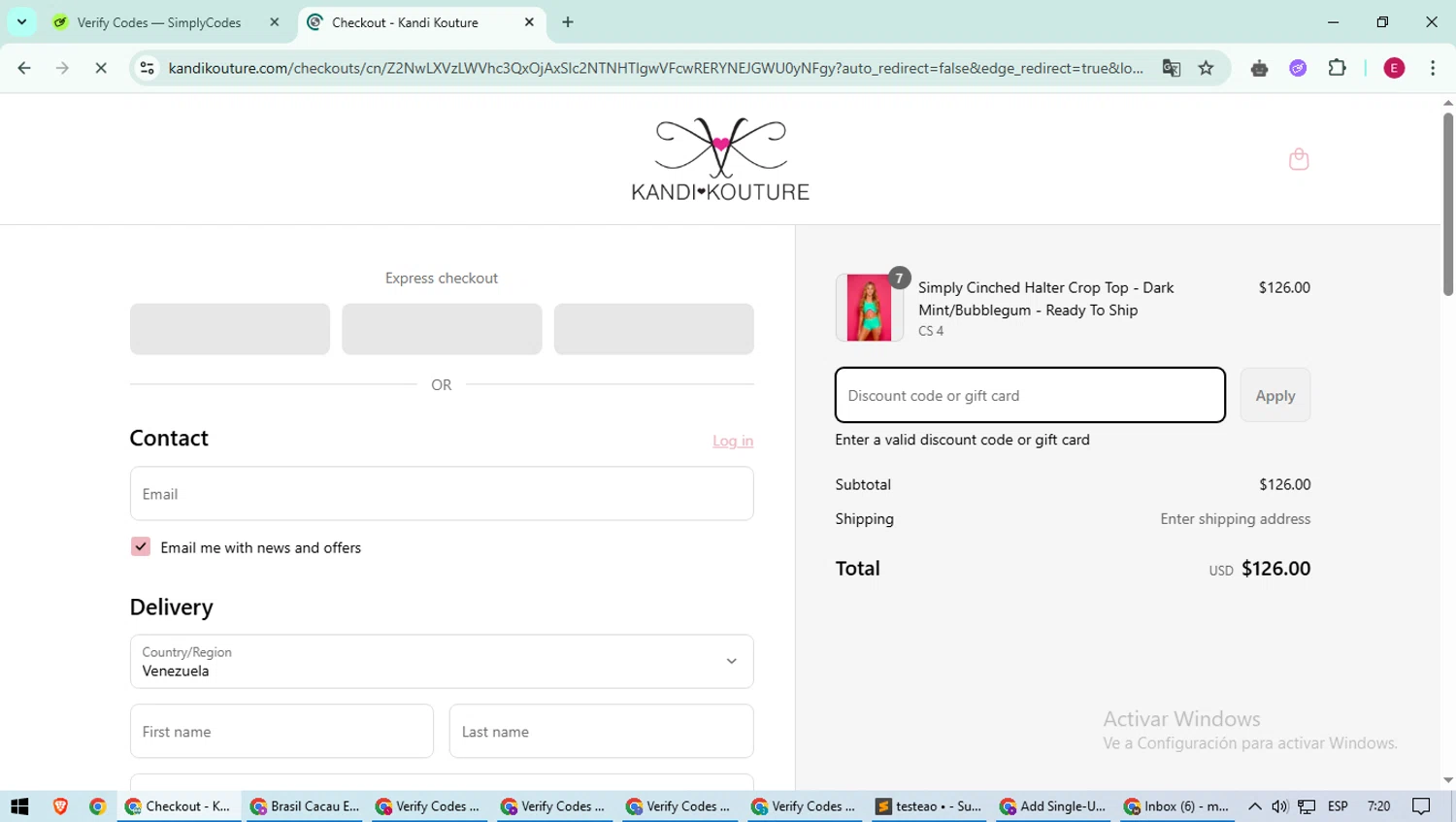This screenshot has width=1456, height=822.
Task: Open the robot extension icon
Action: (1260, 68)
